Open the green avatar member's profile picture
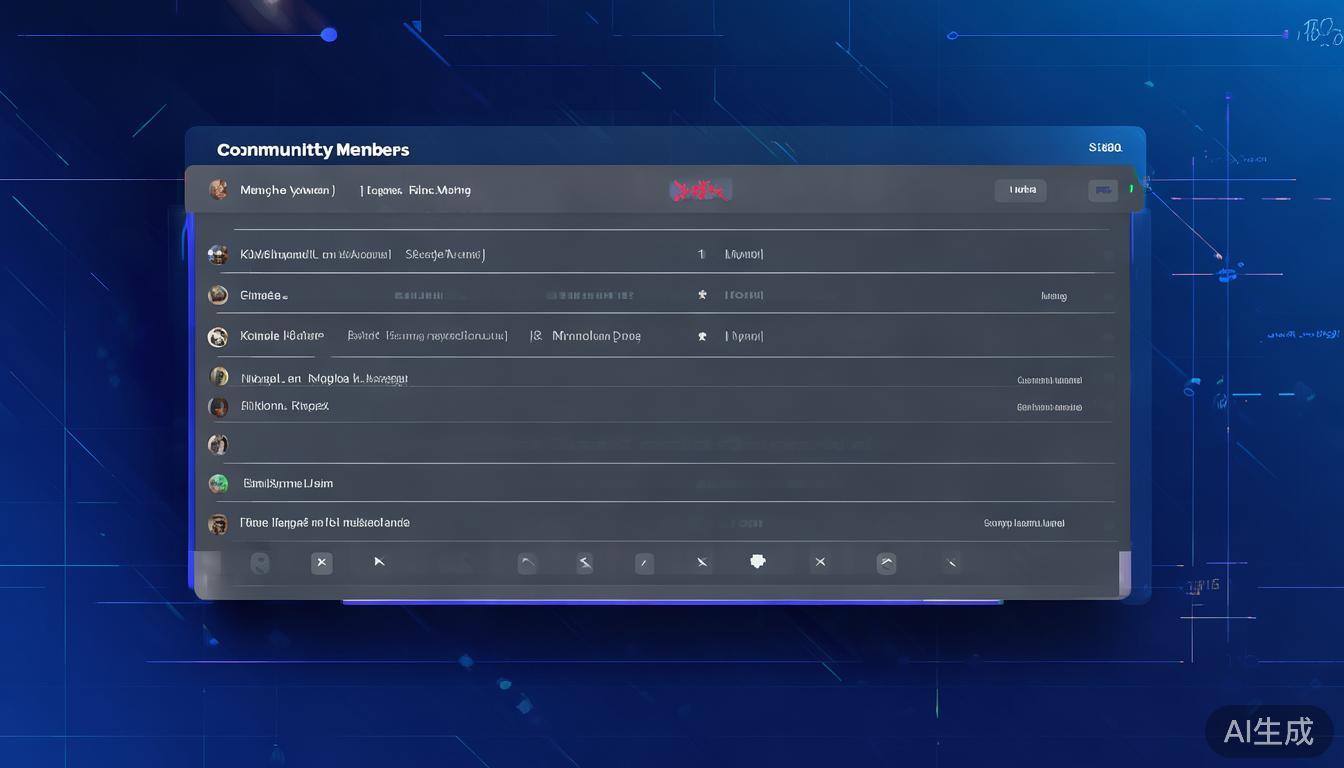The height and width of the screenshot is (768, 1344). point(218,484)
